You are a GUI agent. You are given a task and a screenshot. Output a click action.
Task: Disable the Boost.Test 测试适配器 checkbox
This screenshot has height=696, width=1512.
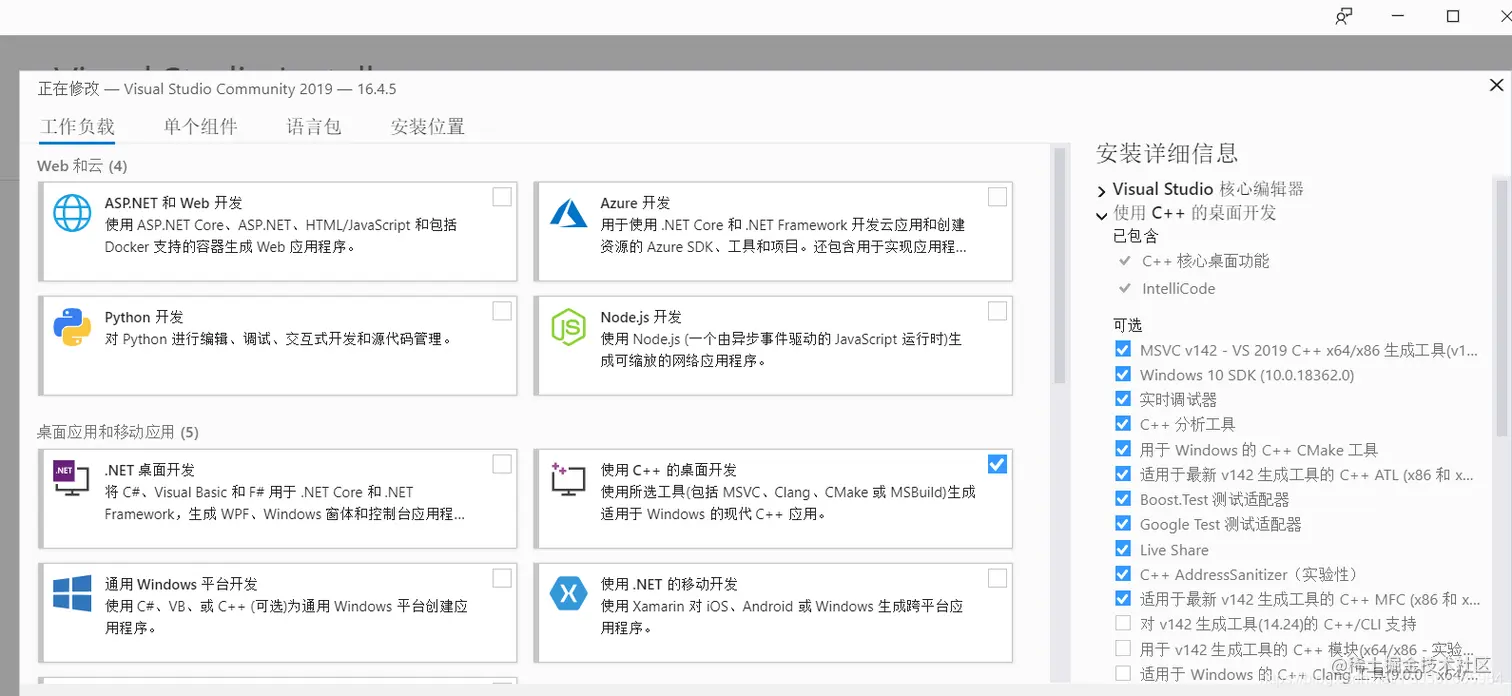point(1122,499)
